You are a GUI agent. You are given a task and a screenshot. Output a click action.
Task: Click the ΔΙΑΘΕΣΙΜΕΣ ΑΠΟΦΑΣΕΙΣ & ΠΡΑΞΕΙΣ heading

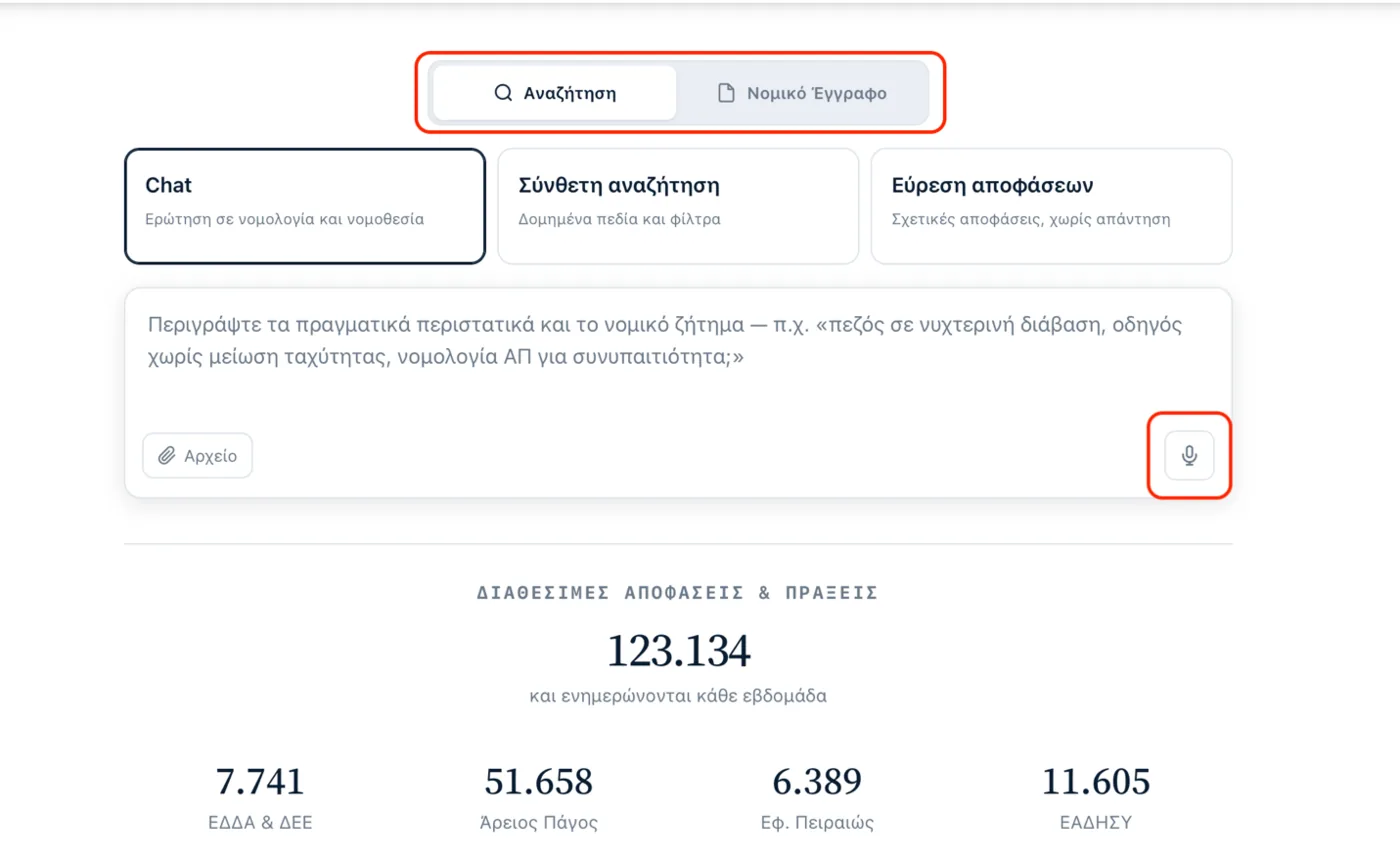678,593
